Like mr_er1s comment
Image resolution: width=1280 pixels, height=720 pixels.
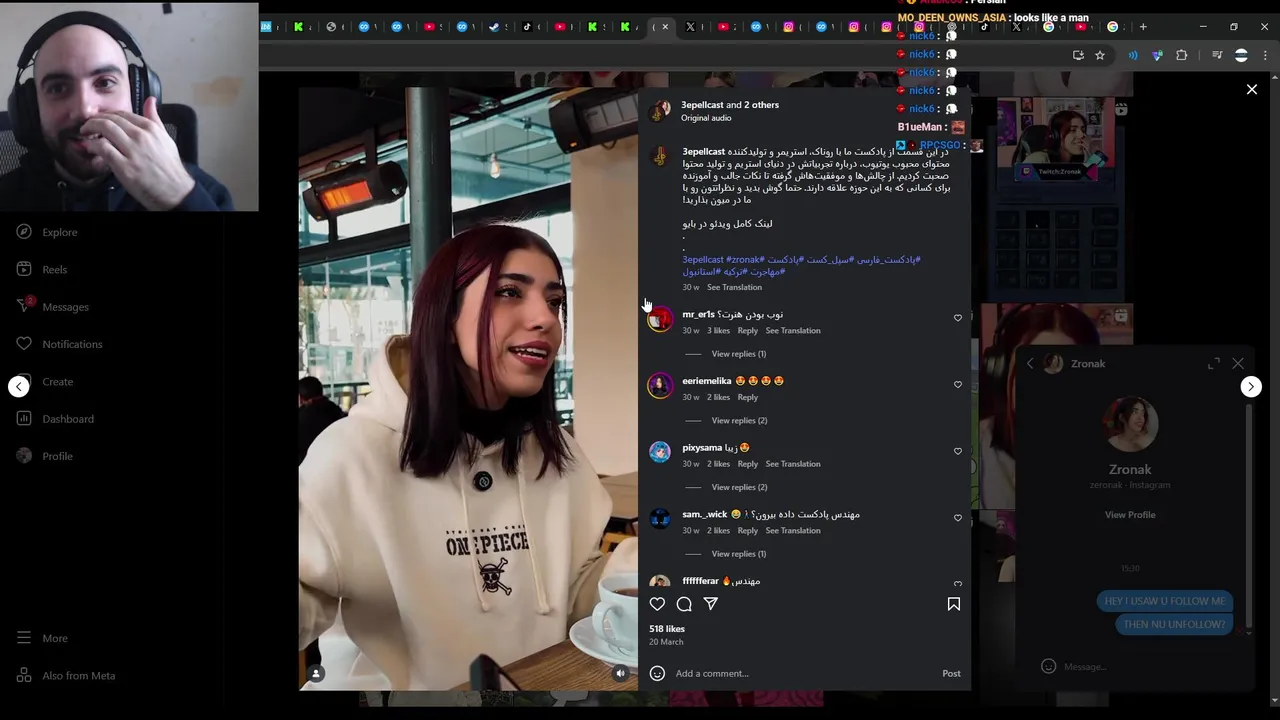tap(958, 318)
